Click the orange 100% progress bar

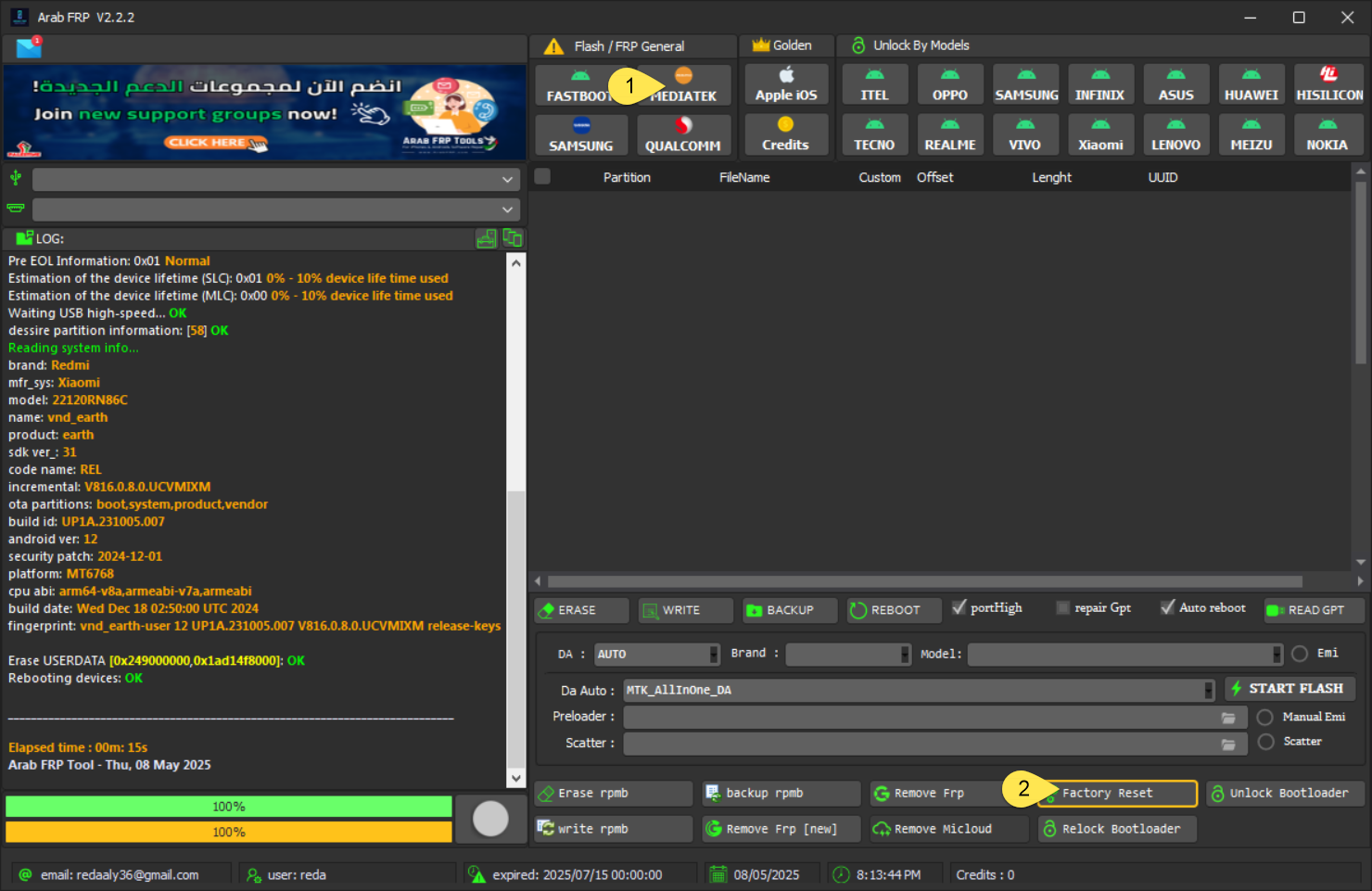tap(229, 832)
